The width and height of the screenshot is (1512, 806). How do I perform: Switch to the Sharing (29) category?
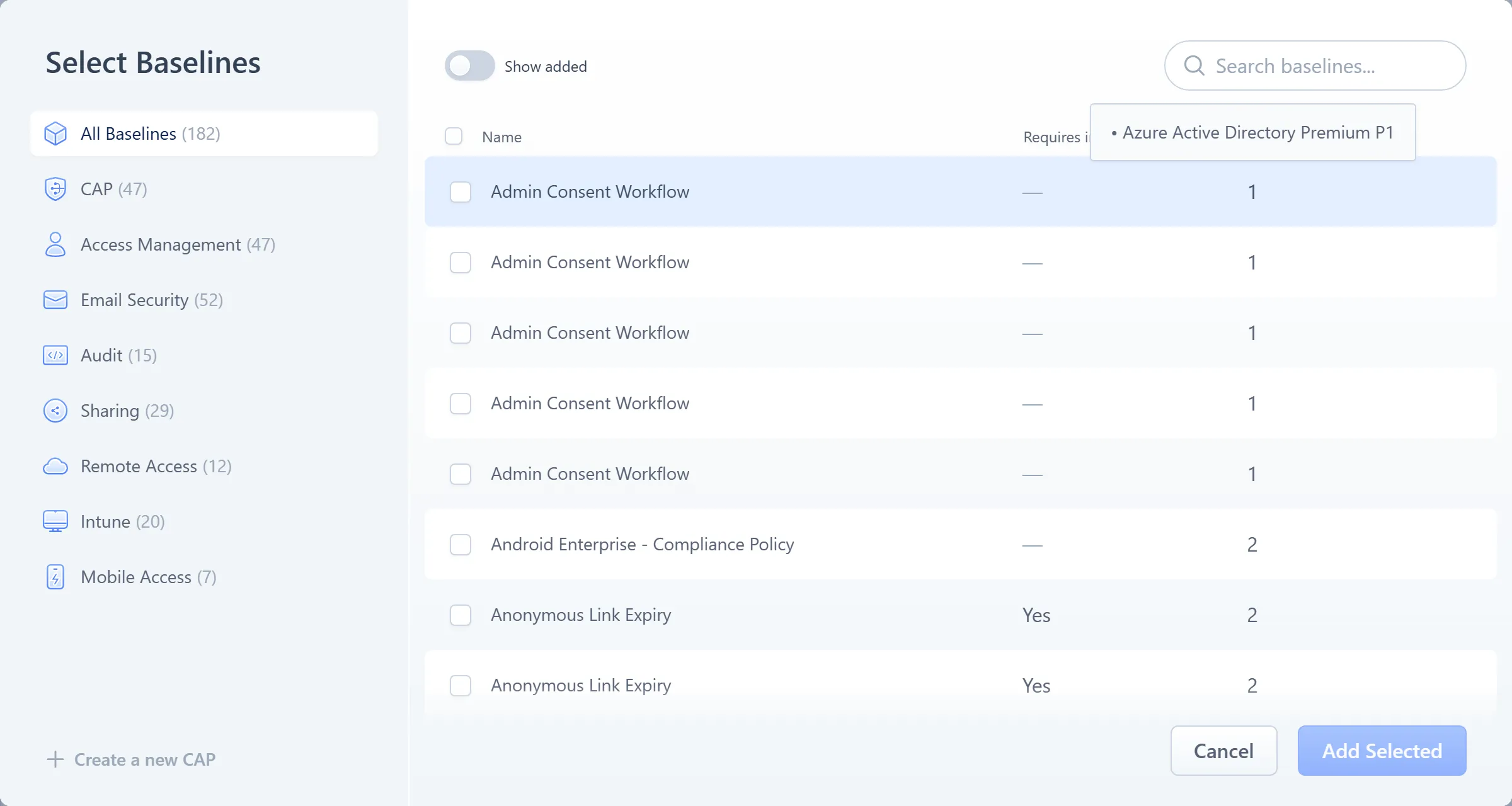pyautogui.click(x=204, y=411)
